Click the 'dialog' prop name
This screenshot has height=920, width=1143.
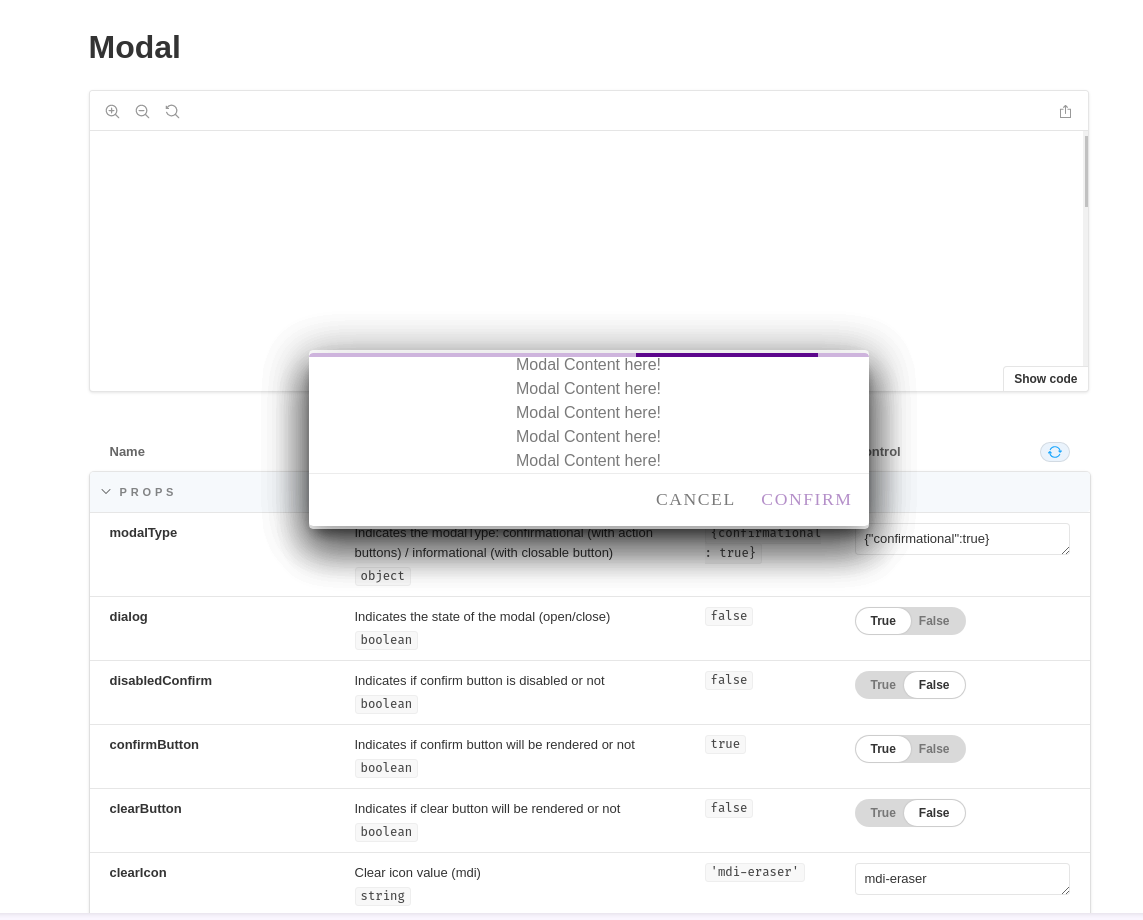click(x=128, y=617)
